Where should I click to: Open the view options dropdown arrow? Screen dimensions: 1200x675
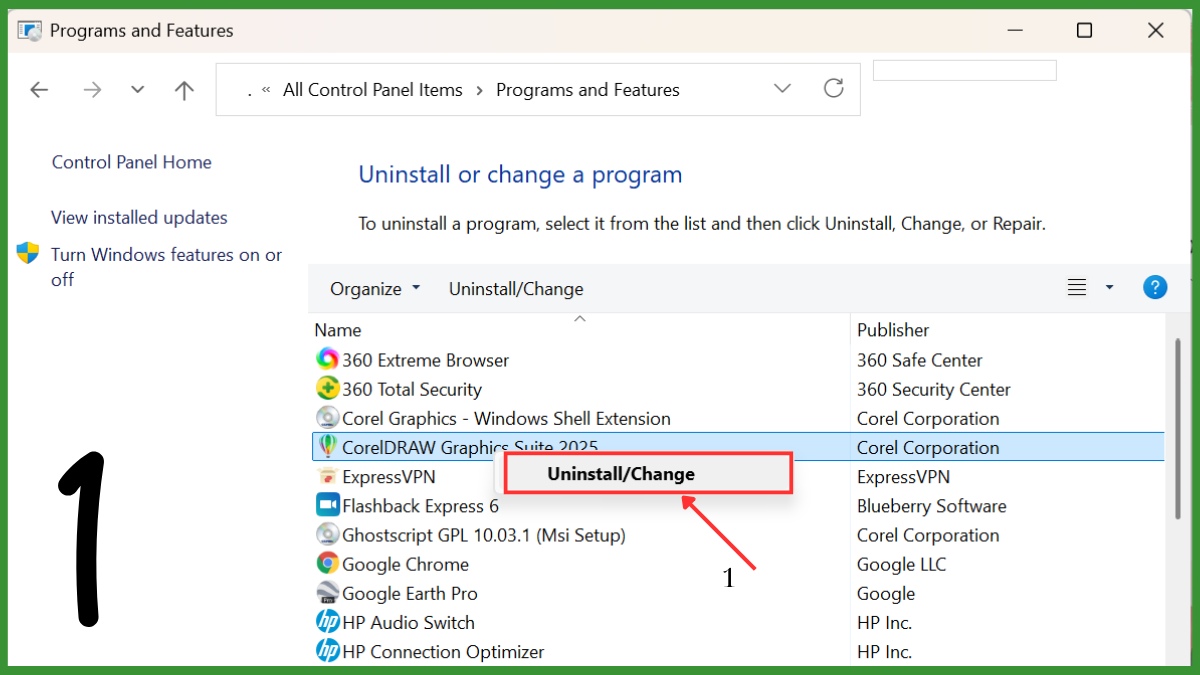[x=1109, y=288]
